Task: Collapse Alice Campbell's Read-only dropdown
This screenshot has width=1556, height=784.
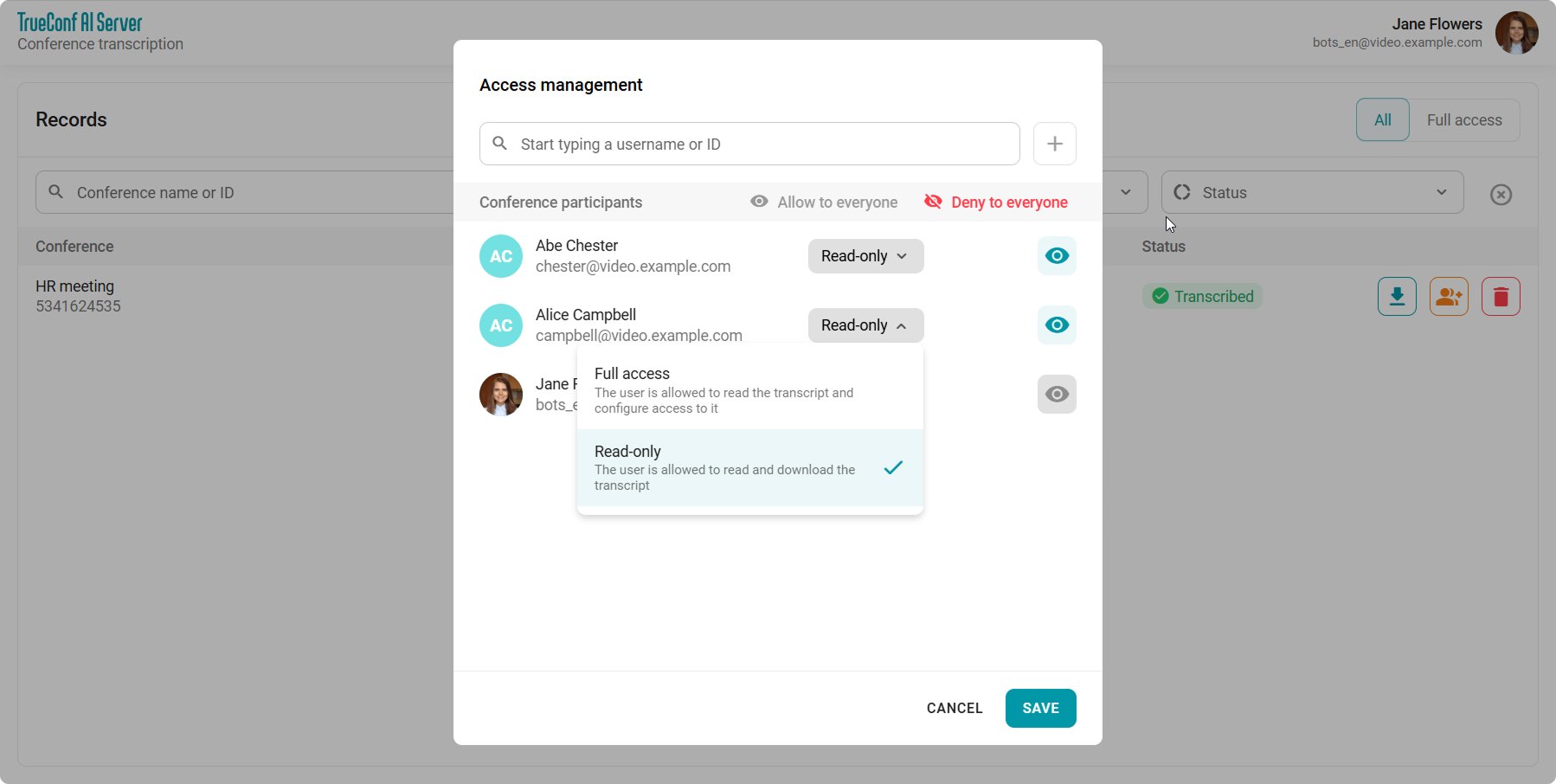Action: tap(865, 325)
